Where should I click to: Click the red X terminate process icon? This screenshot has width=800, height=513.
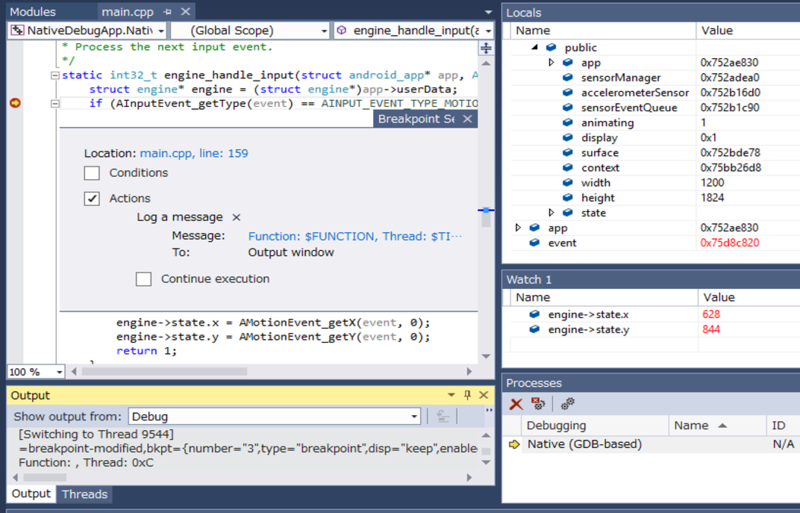(x=516, y=404)
